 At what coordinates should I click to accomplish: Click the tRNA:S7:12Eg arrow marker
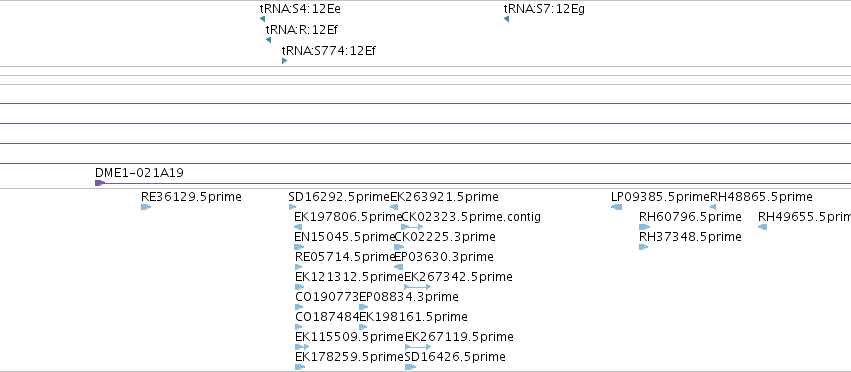click(x=506, y=20)
